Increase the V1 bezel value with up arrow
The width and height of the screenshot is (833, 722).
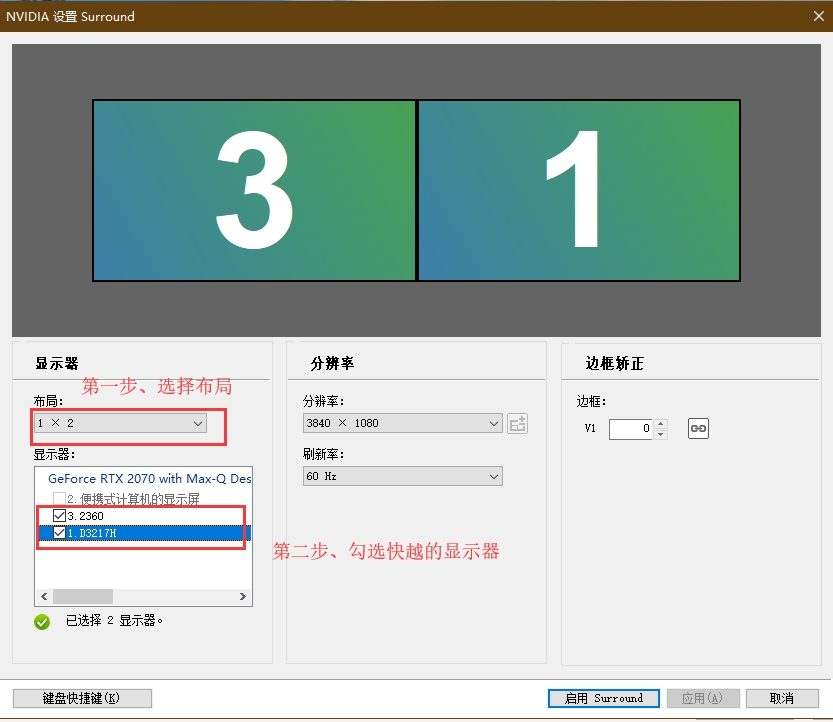coord(660,424)
